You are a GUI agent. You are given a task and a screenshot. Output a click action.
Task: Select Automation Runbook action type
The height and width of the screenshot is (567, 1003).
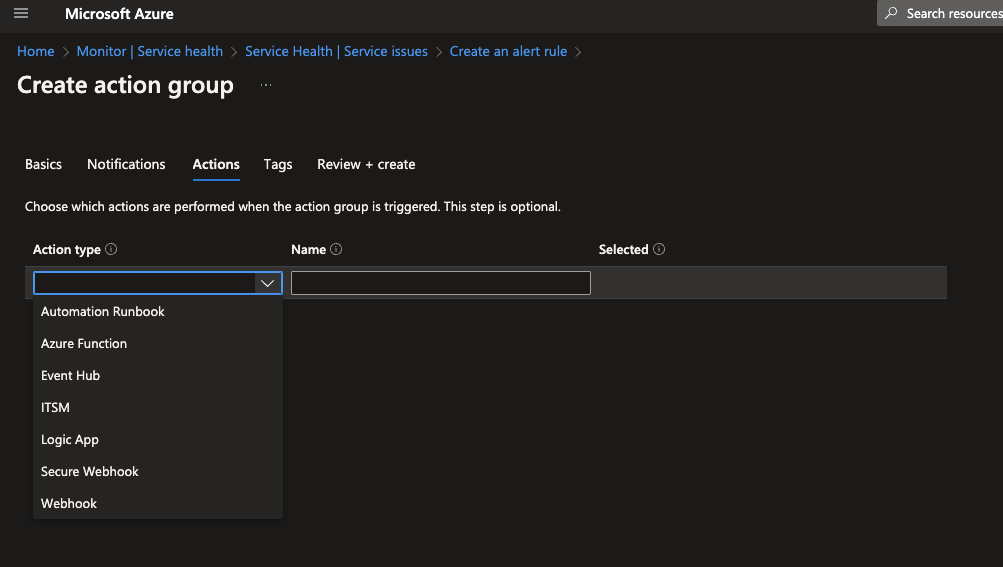click(x=158, y=312)
